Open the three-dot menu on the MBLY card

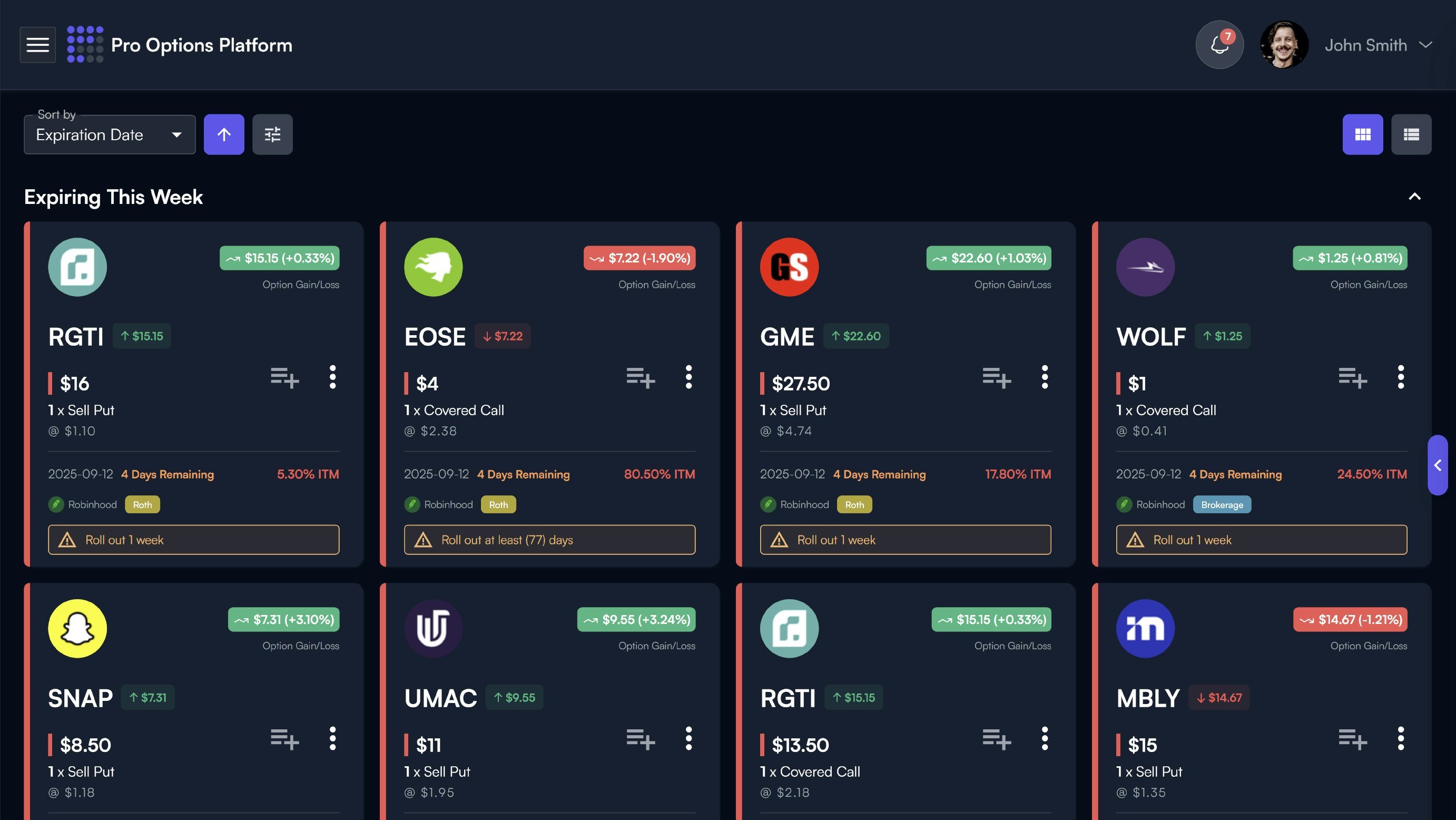(x=1400, y=738)
